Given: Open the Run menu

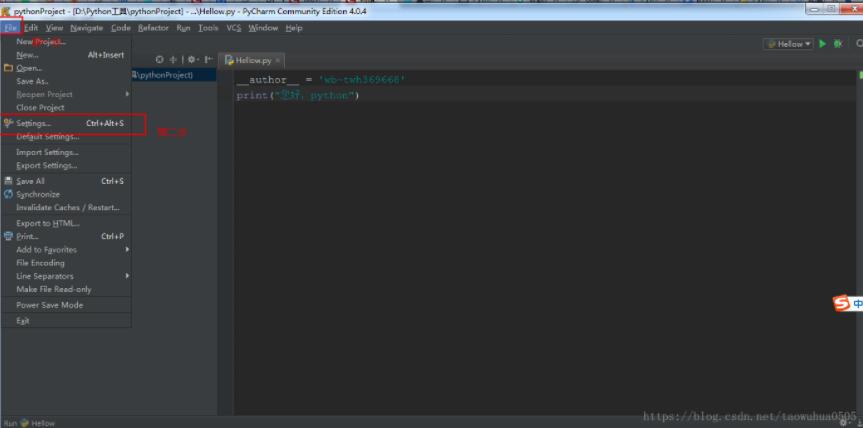Looking at the screenshot, I should click(183, 28).
